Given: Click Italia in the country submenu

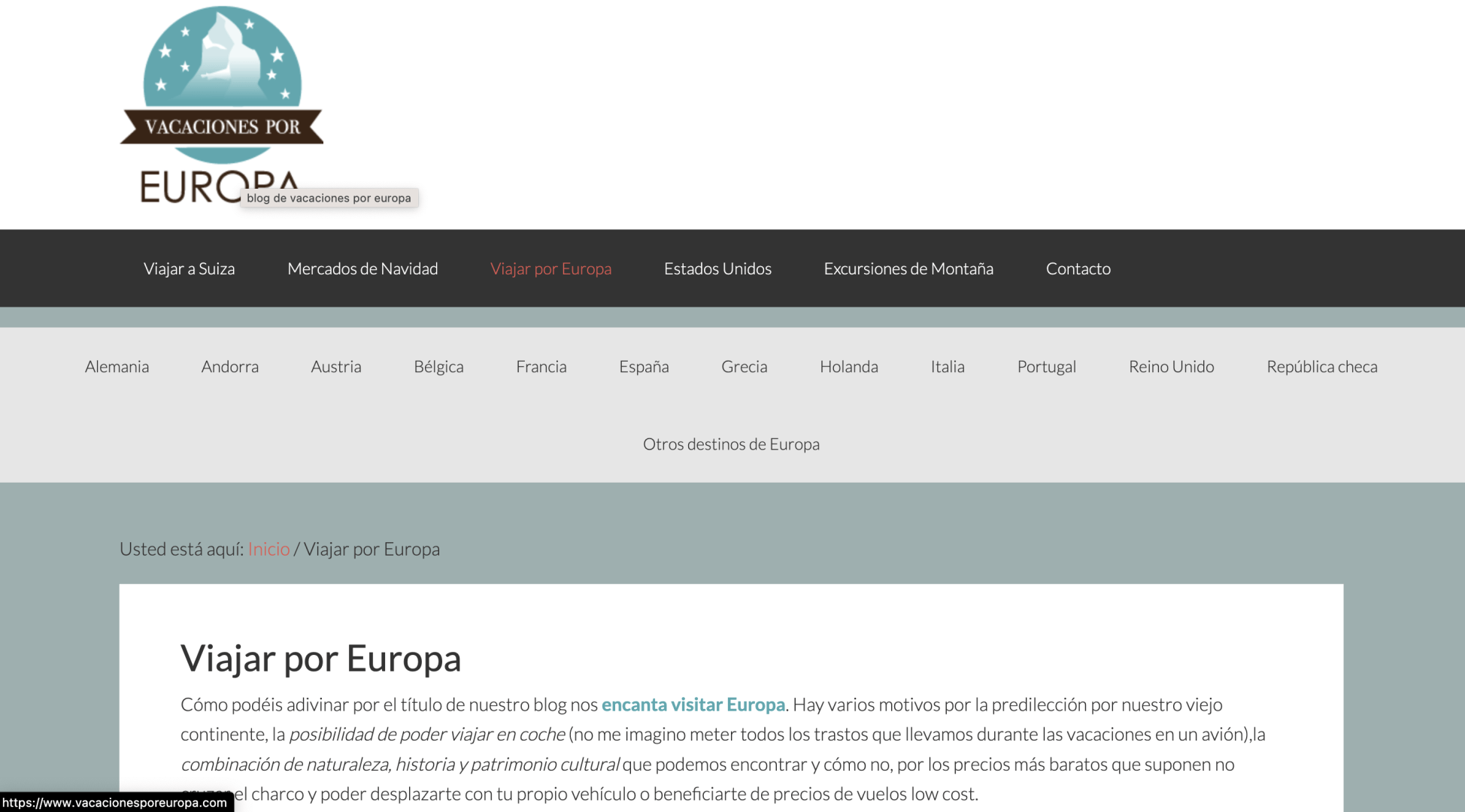Looking at the screenshot, I should pyautogui.click(x=947, y=366).
